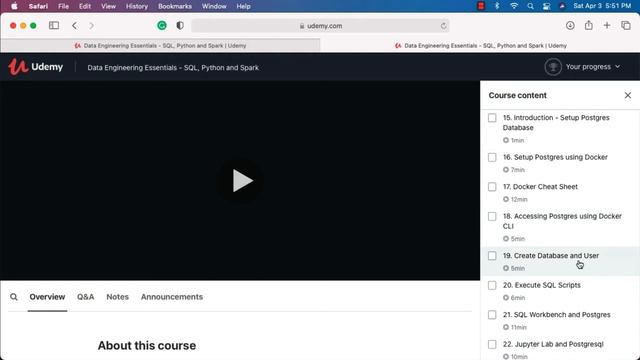
Task: Click the red menu bar app icon
Action: pos(481,6)
